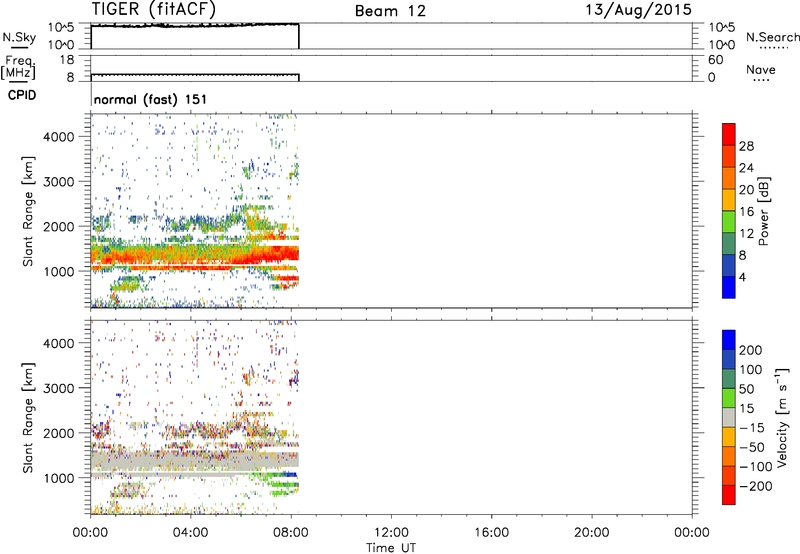This screenshot has height=554, width=800.
Task: Click the "12:00" time tick label
Action: [x=391, y=533]
